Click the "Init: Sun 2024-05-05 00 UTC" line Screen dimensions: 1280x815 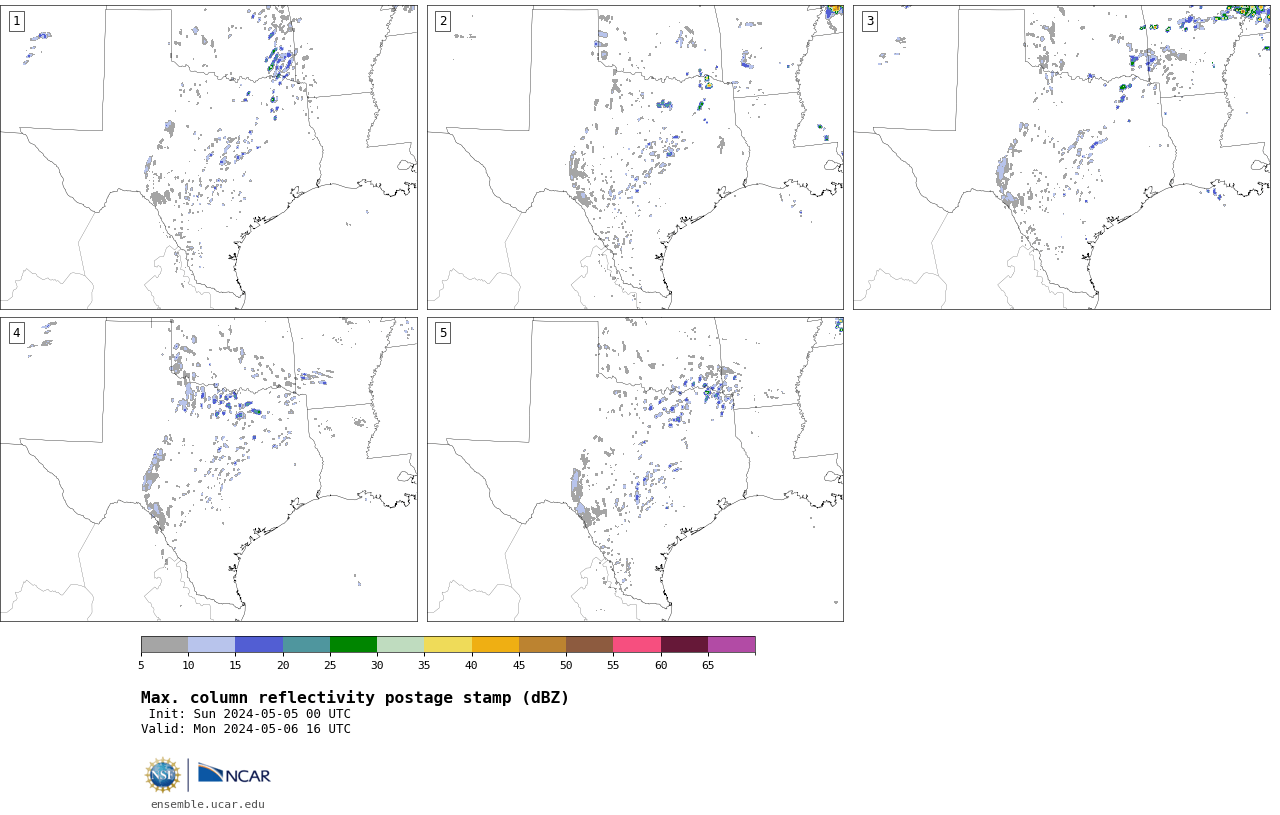pos(250,714)
